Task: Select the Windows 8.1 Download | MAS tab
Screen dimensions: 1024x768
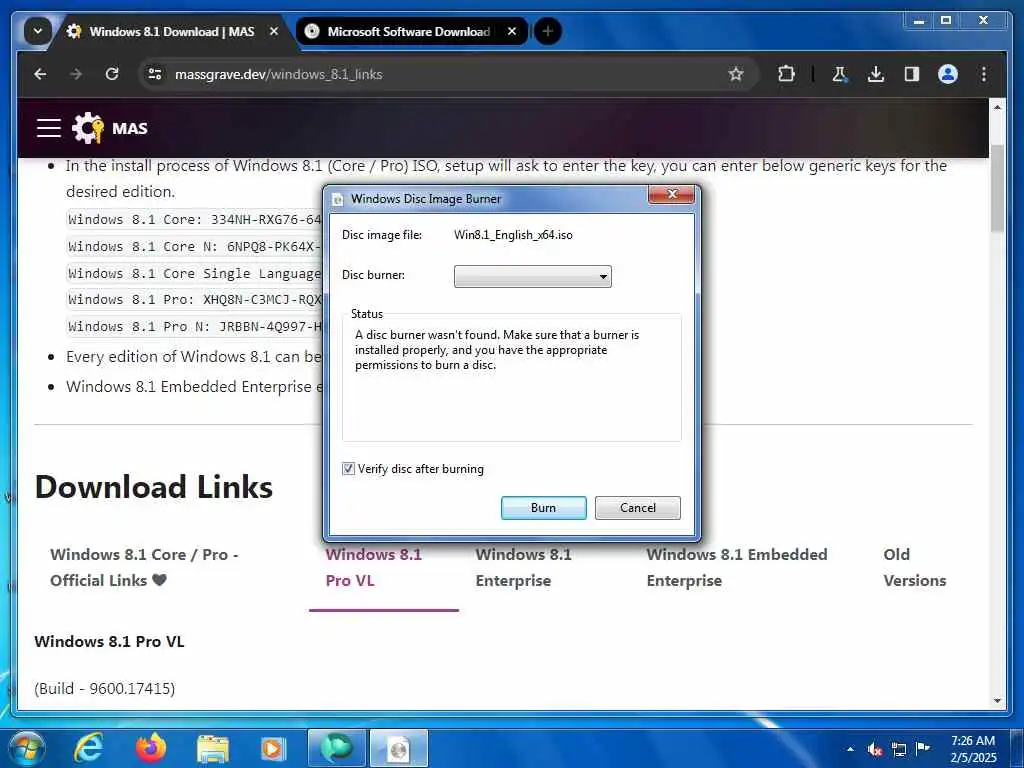Action: 173,31
